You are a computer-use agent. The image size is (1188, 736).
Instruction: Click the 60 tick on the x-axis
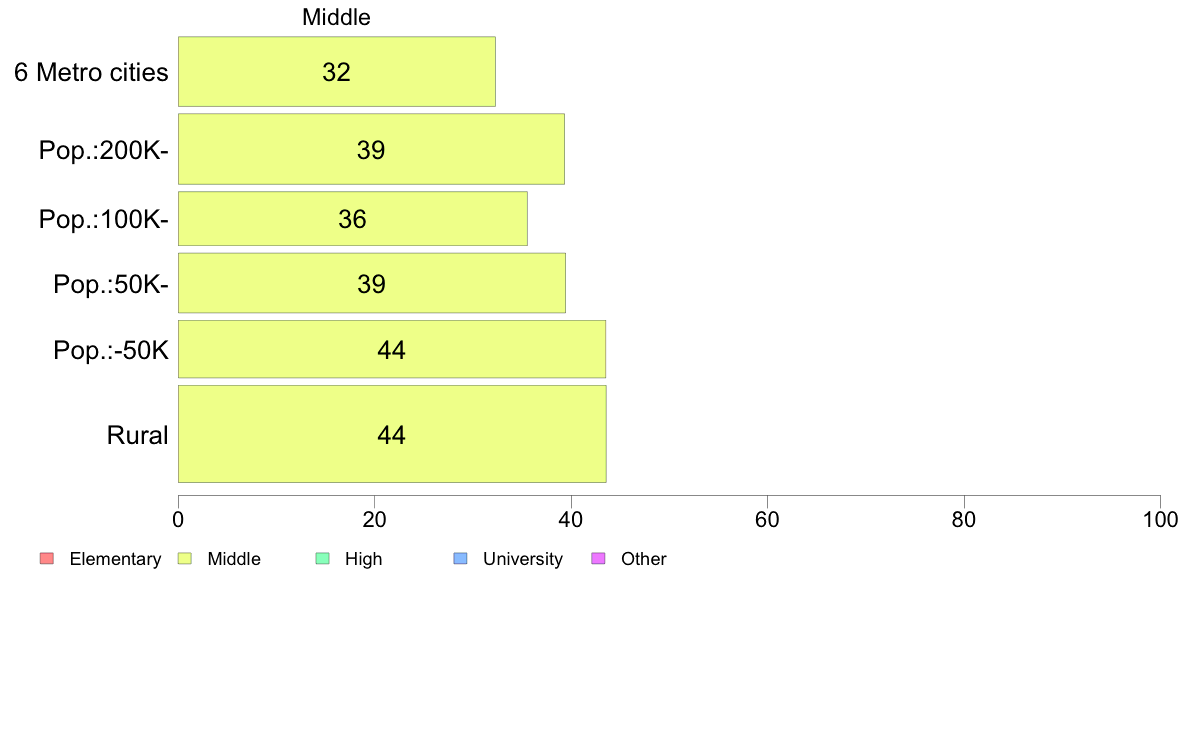[768, 519]
